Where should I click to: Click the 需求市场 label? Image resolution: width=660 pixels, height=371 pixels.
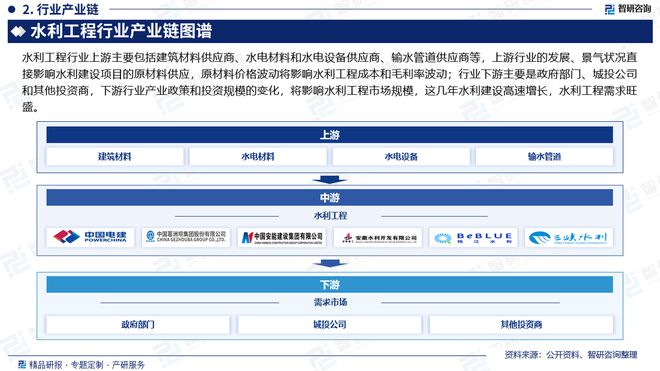point(330,302)
